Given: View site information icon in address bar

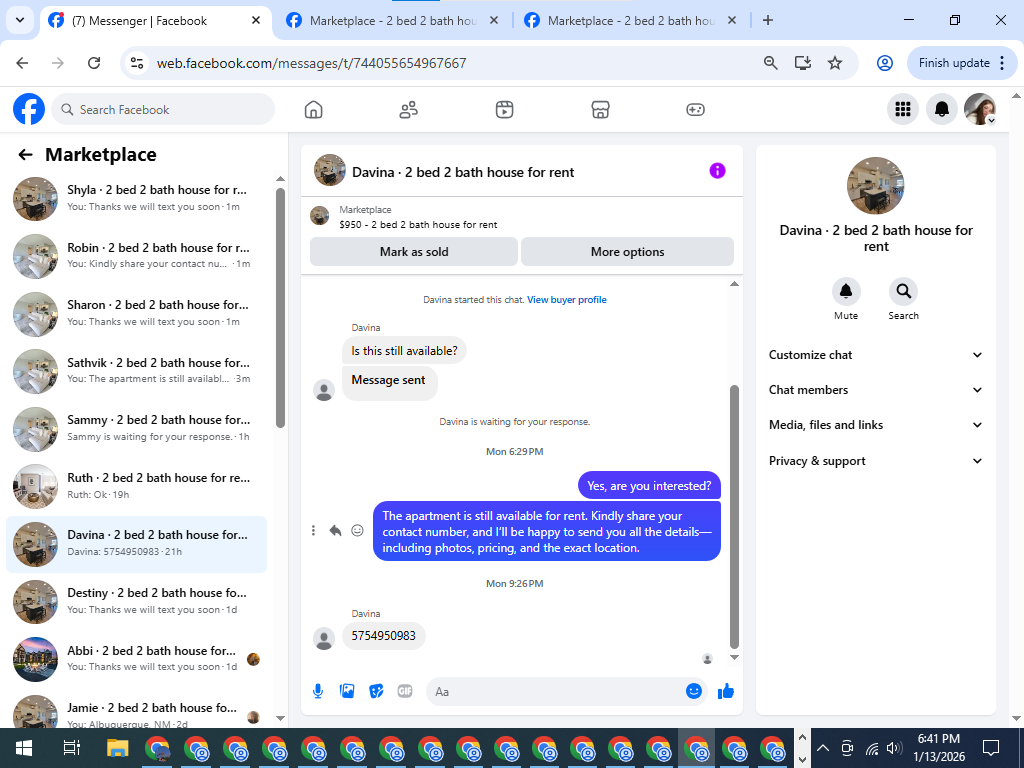Looking at the screenshot, I should (136, 63).
